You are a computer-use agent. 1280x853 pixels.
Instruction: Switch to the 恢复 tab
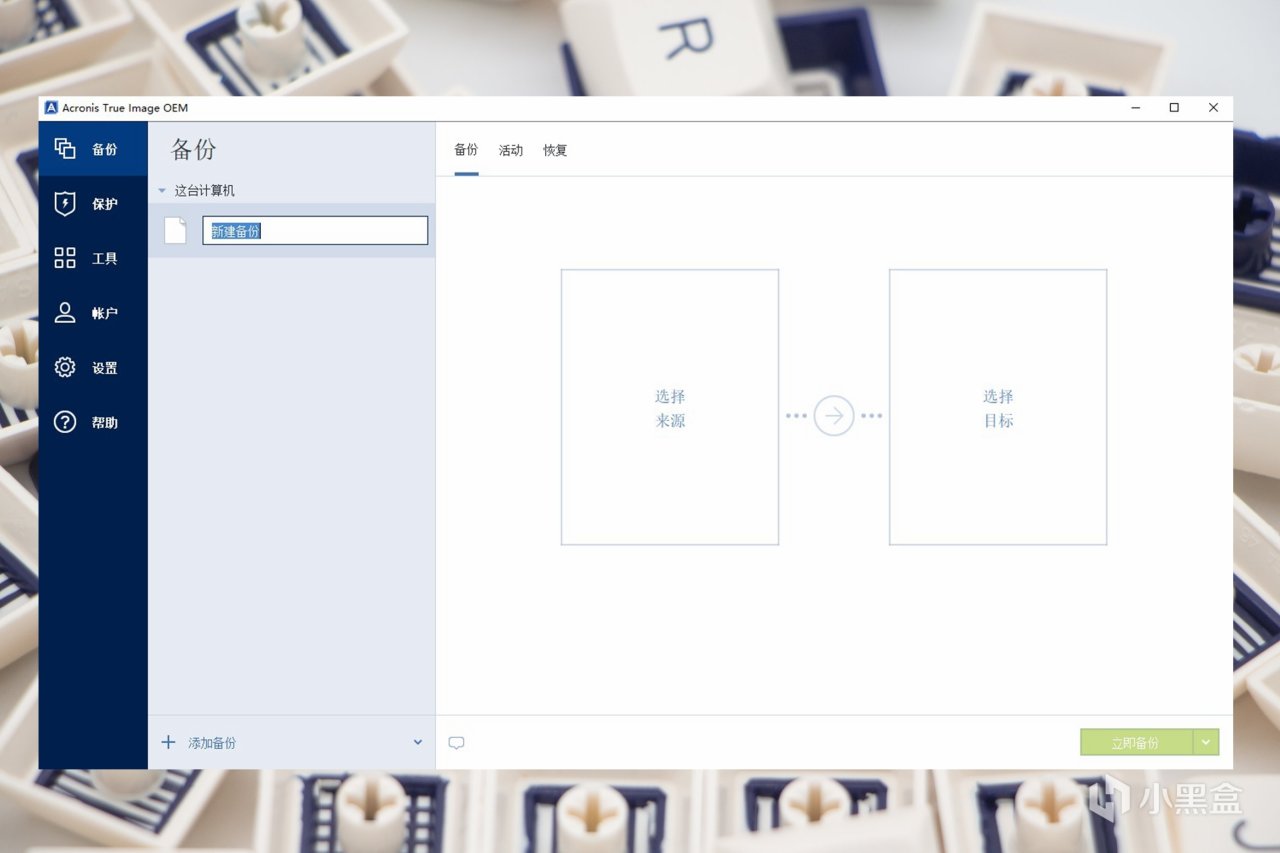(x=555, y=150)
